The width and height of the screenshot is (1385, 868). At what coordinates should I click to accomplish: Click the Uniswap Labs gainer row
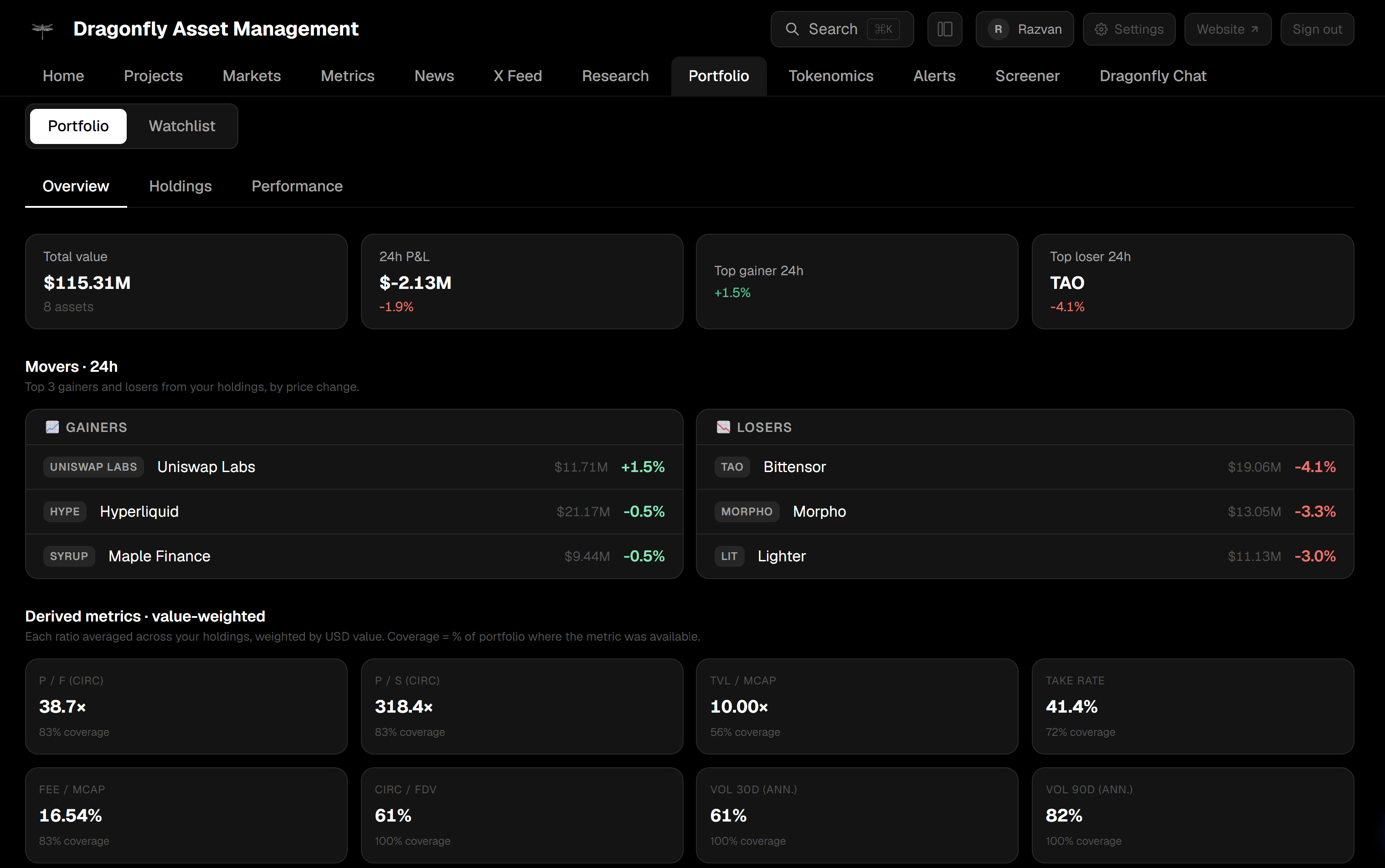[354, 467]
